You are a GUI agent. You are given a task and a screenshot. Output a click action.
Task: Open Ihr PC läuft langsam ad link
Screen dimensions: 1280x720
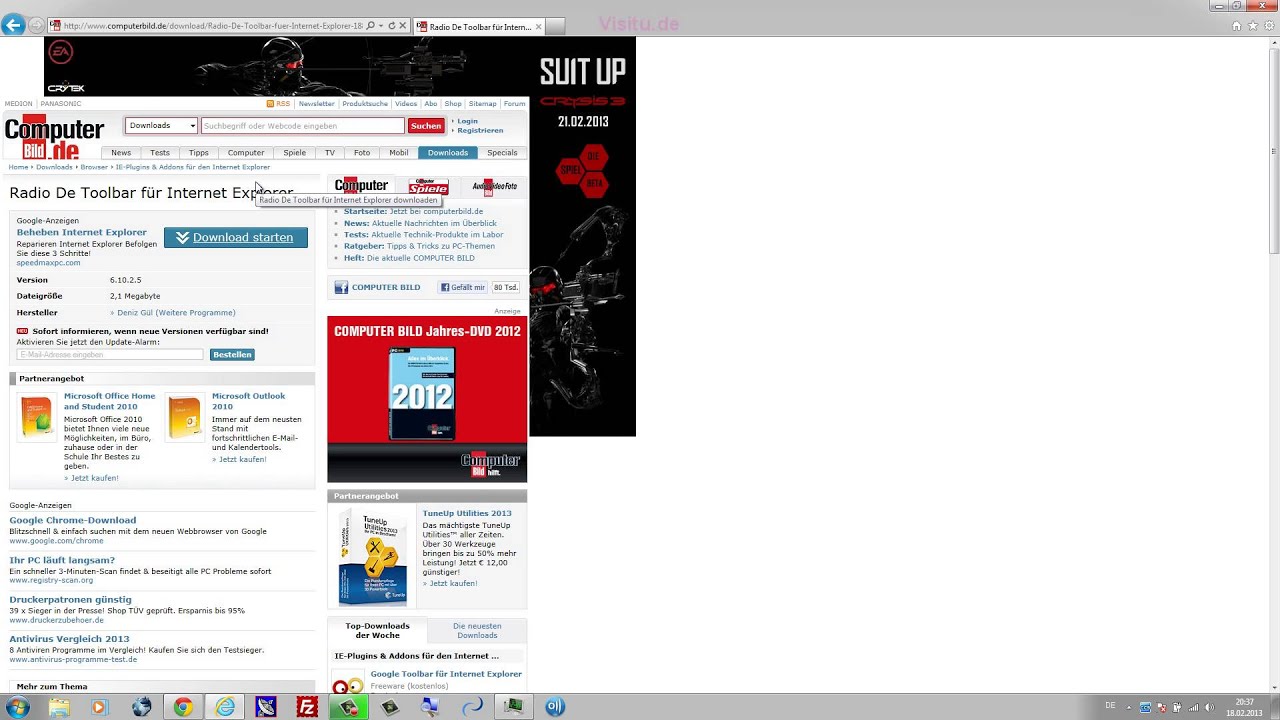(62, 560)
